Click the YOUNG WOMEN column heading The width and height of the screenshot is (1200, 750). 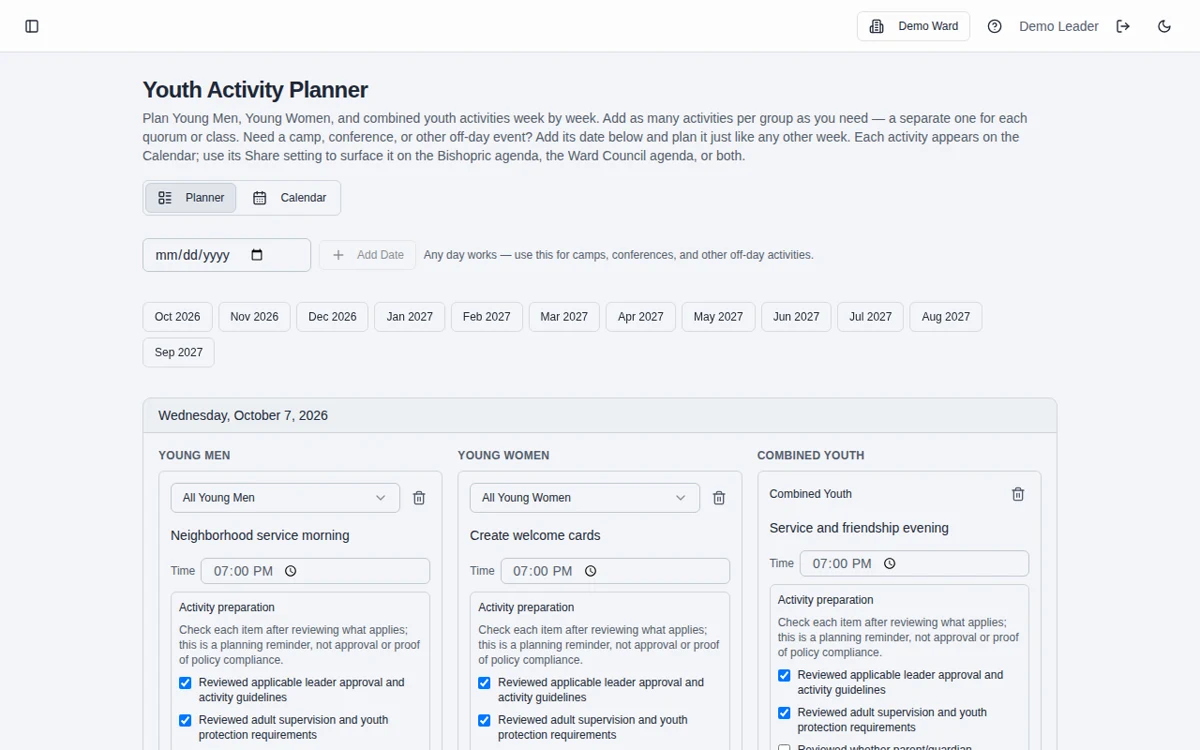(x=503, y=455)
